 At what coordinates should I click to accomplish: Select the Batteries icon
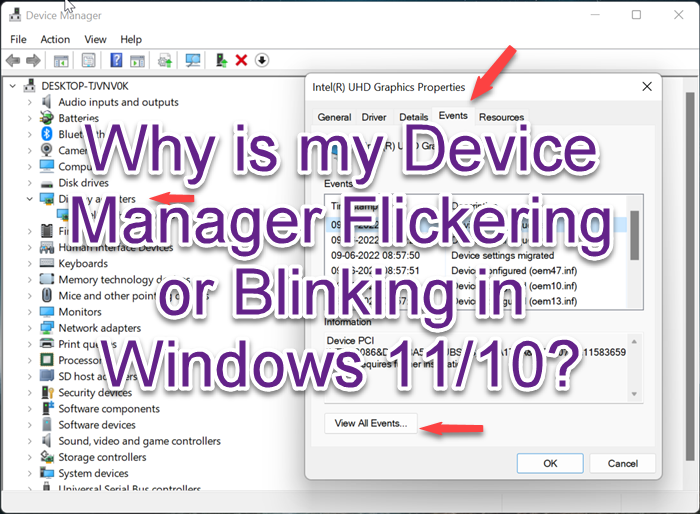[46, 118]
